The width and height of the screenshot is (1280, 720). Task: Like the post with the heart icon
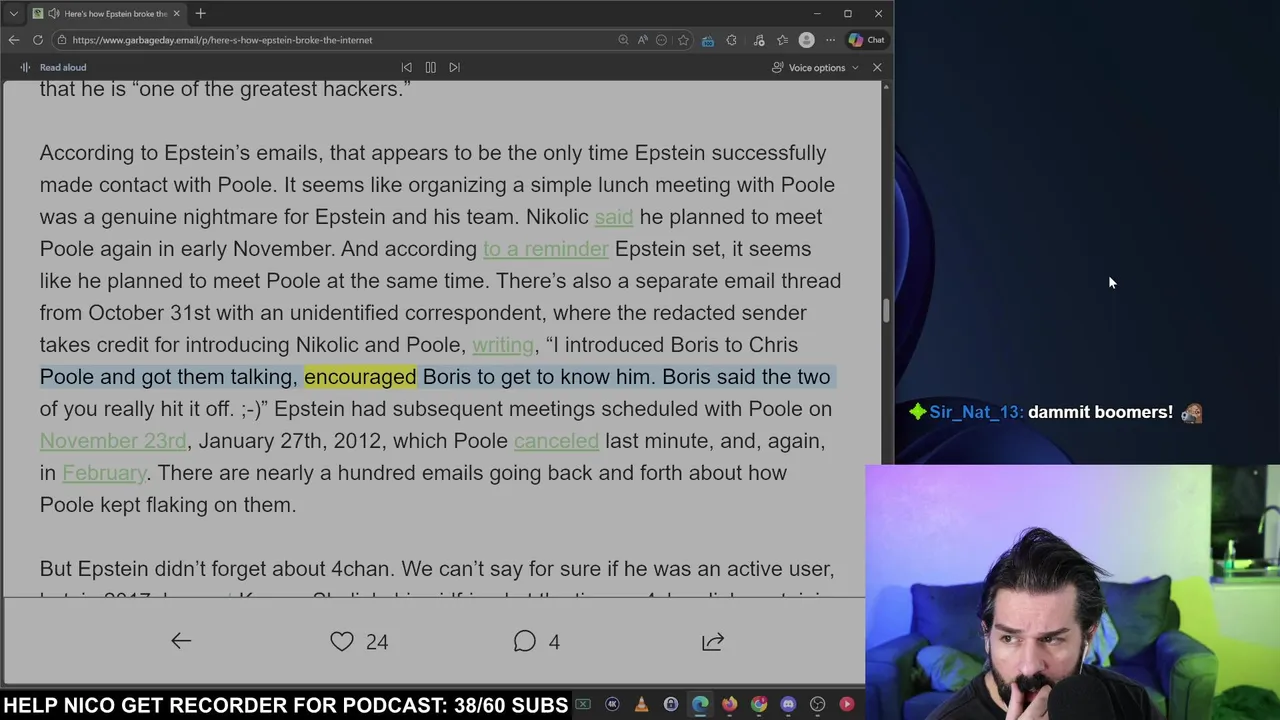pos(342,641)
